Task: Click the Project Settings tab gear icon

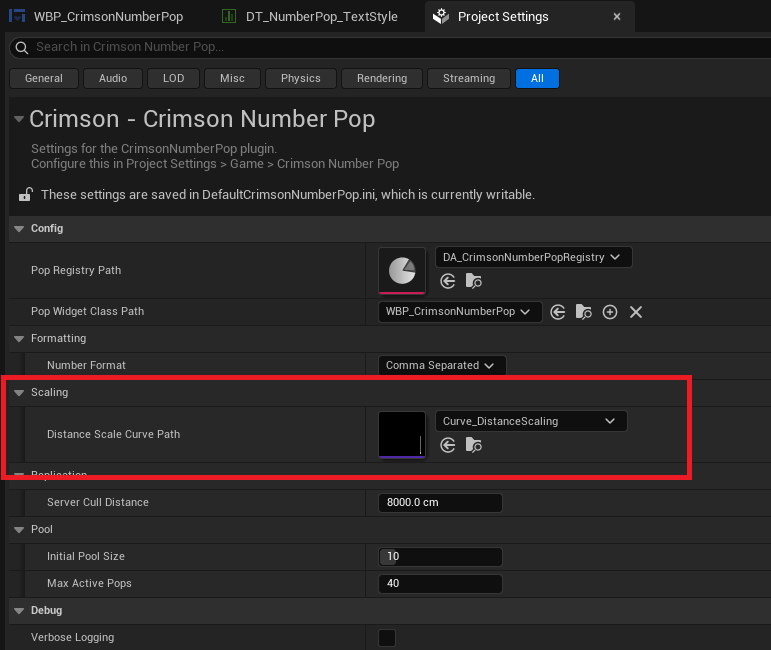Action: [441, 16]
